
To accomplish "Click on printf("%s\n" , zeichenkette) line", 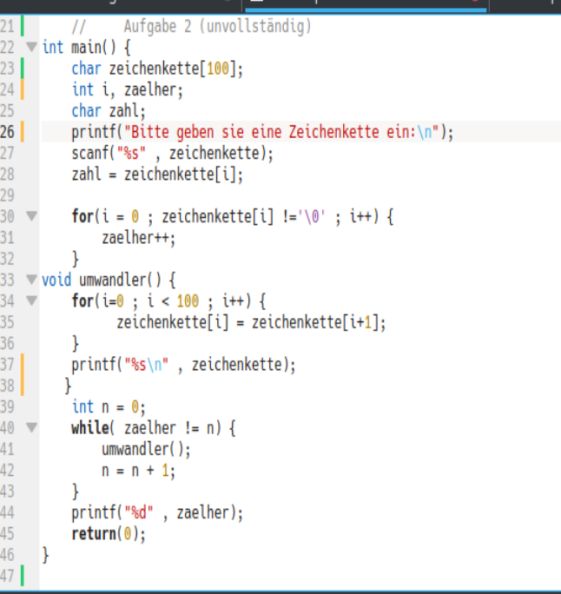I will [x=183, y=365].
